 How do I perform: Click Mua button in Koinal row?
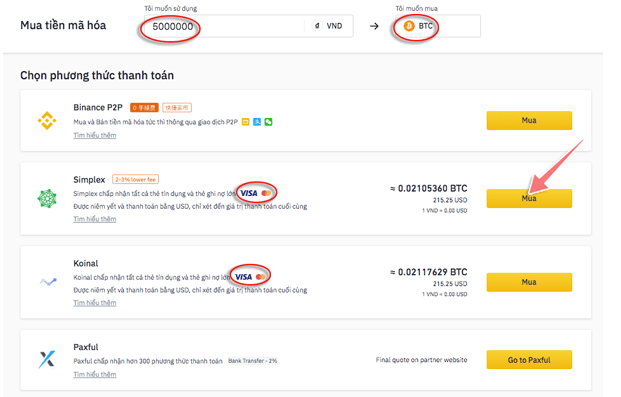(x=529, y=282)
